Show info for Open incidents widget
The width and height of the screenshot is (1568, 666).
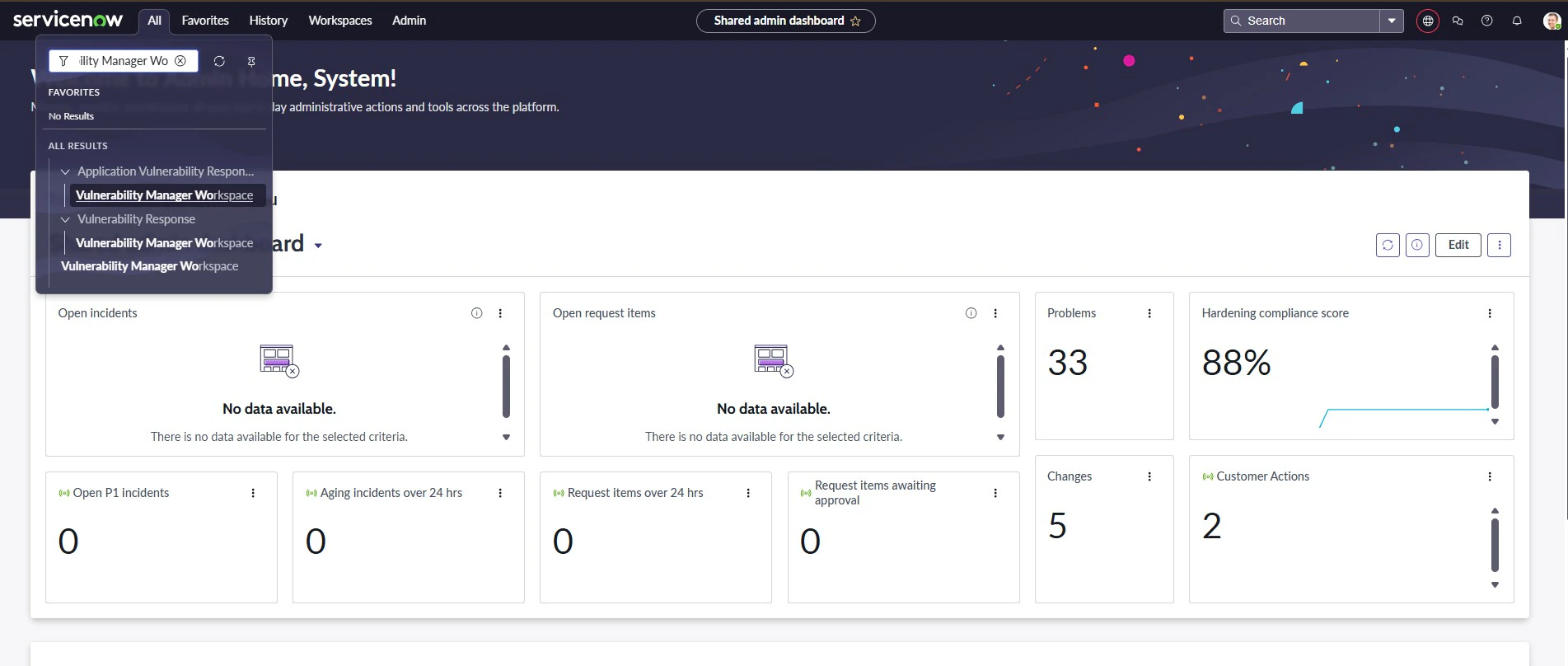[476, 313]
